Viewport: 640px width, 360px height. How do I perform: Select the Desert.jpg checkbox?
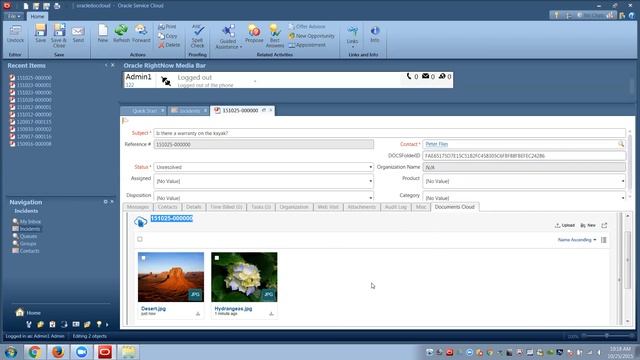(x=144, y=258)
